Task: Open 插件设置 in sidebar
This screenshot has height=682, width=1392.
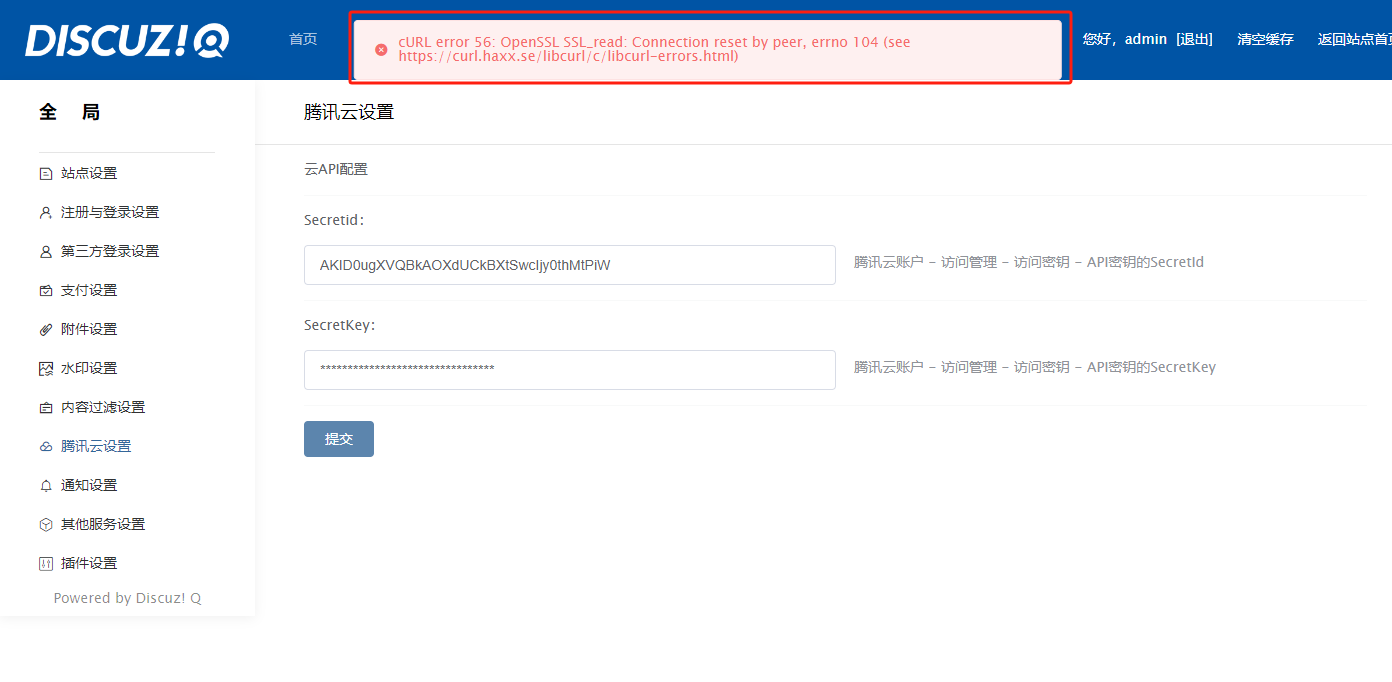Action: coord(89,563)
